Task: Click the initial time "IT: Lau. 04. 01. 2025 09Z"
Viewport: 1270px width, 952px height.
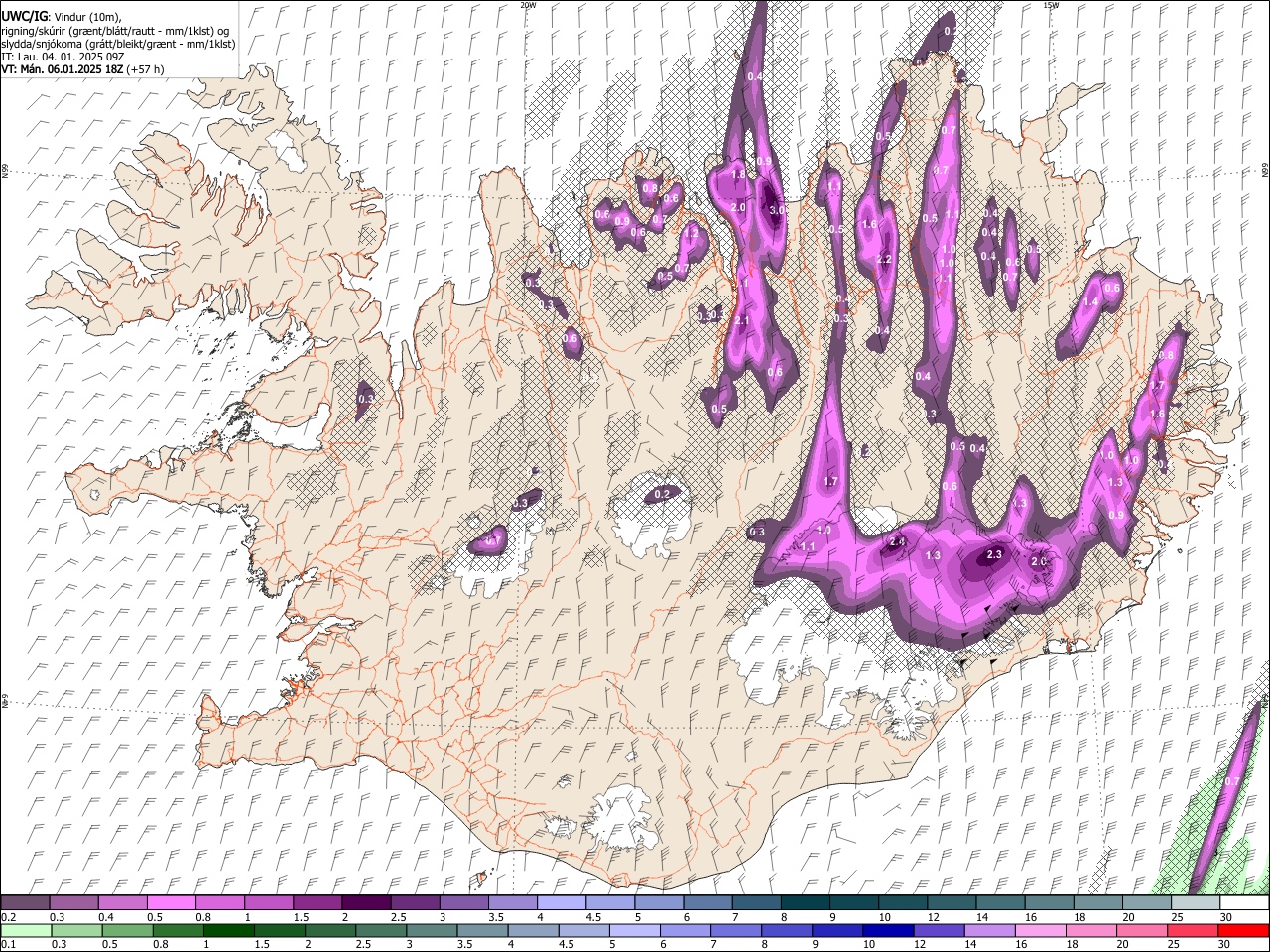Action: click(63, 57)
